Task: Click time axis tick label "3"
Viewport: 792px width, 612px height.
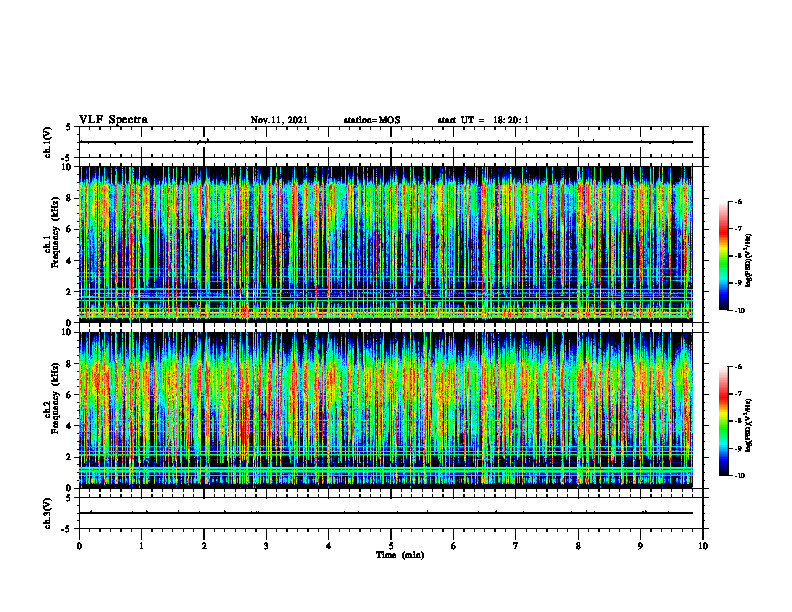Action: coord(266,546)
